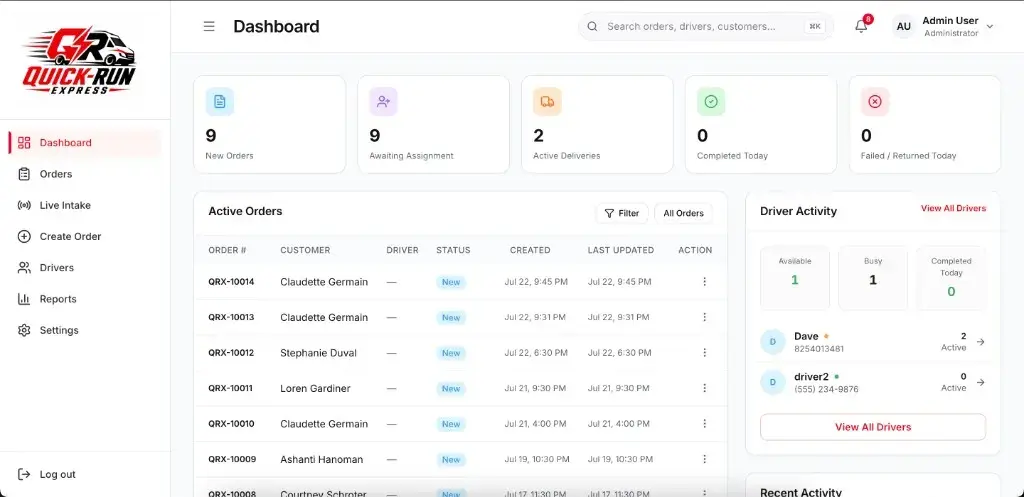
Task: Click the CREATED column header
Action: 530,250
